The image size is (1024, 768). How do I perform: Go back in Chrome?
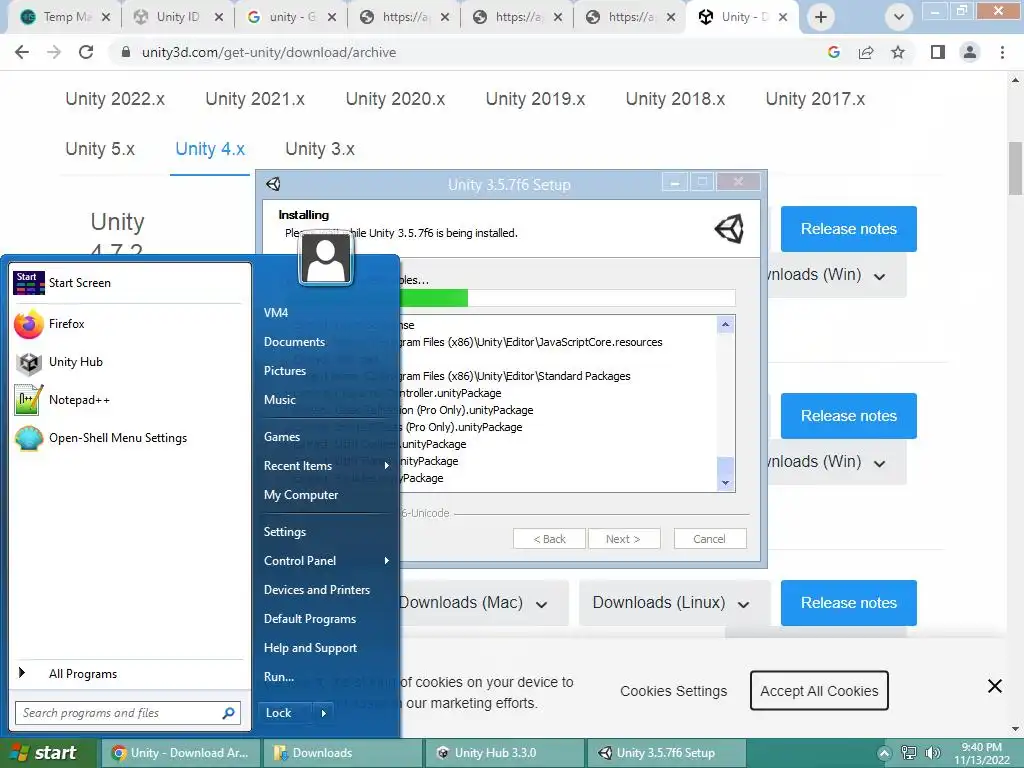pyautogui.click(x=22, y=52)
